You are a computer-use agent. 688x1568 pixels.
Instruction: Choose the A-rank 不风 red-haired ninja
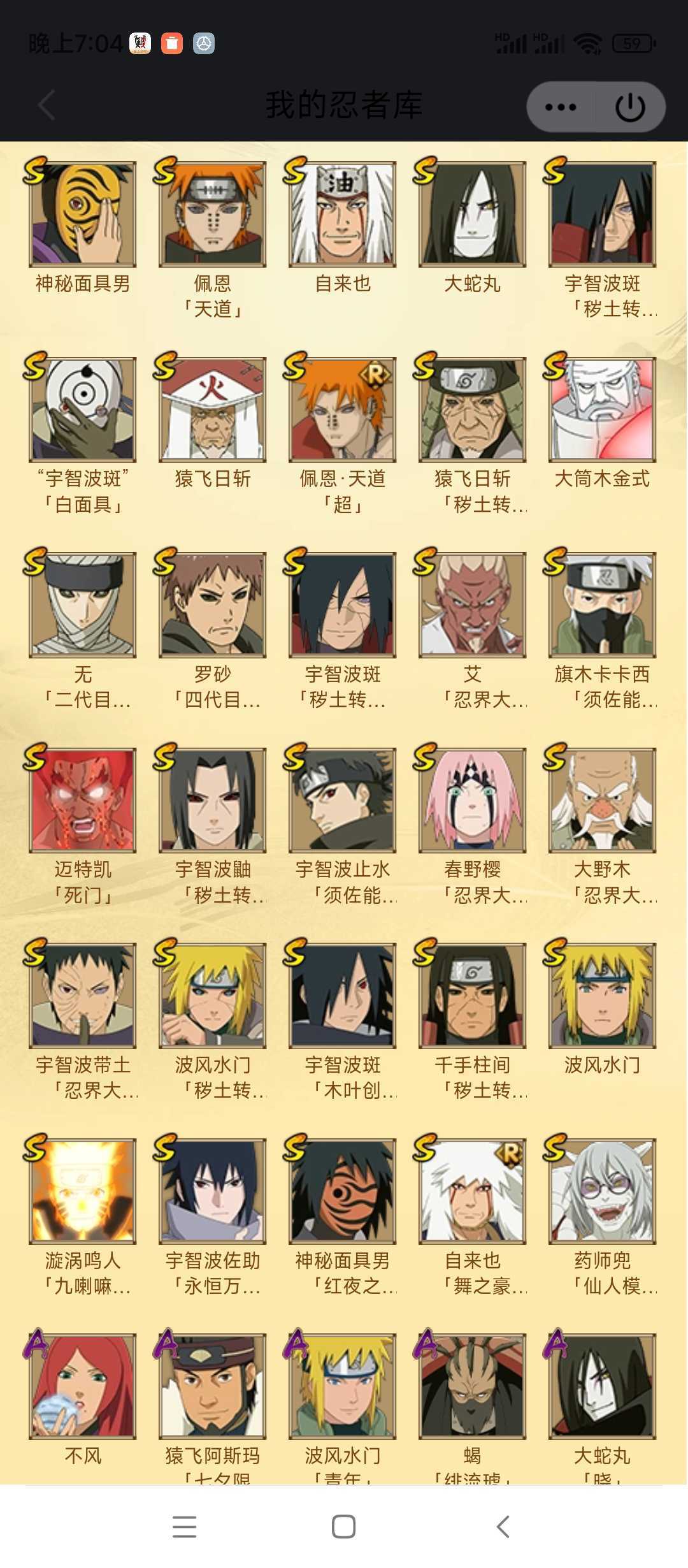click(x=82, y=1386)
